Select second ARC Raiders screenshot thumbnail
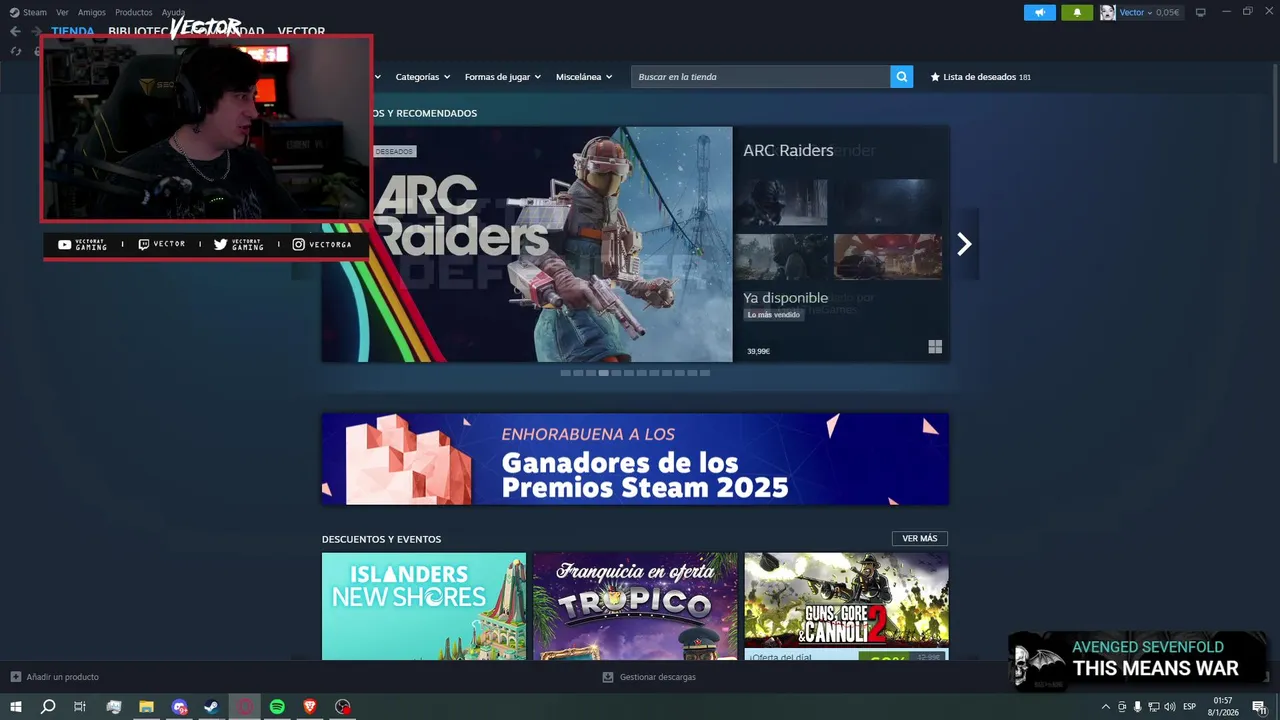The image size is (1280, 720). 888,203
